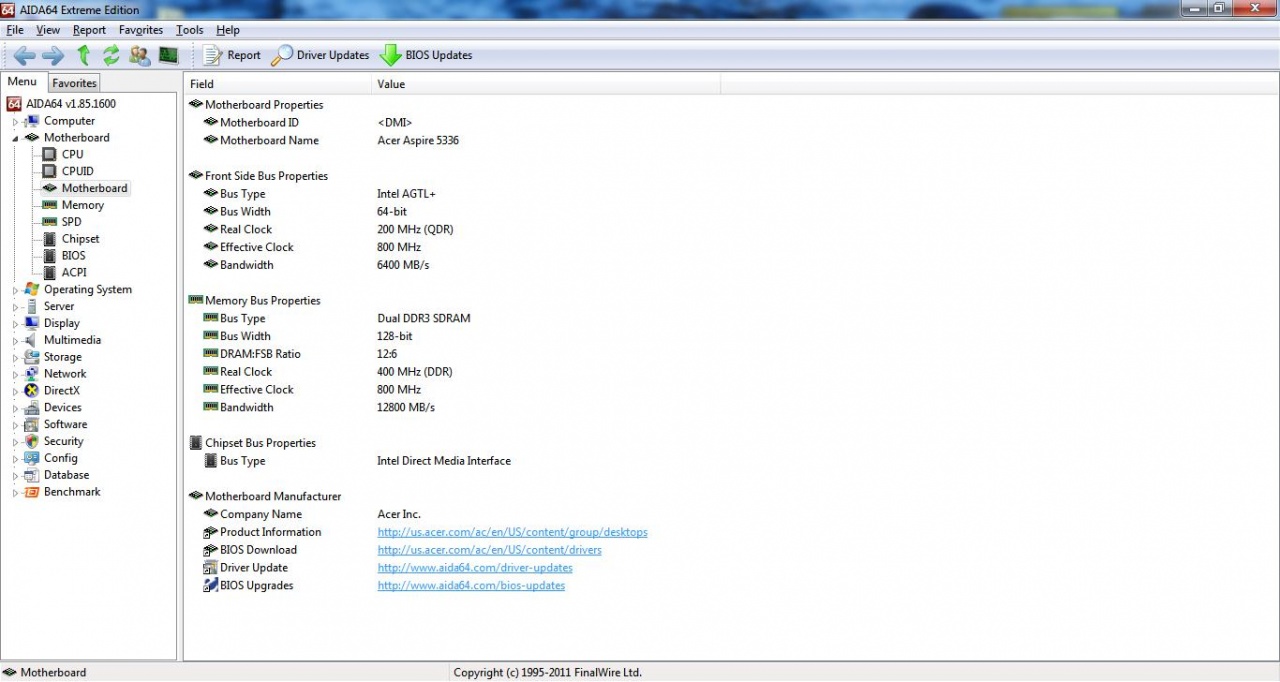Viewport: 1280px width, 682px height.
Task: Select the CPUID item in the tree
Action: (x=77, y=171)
